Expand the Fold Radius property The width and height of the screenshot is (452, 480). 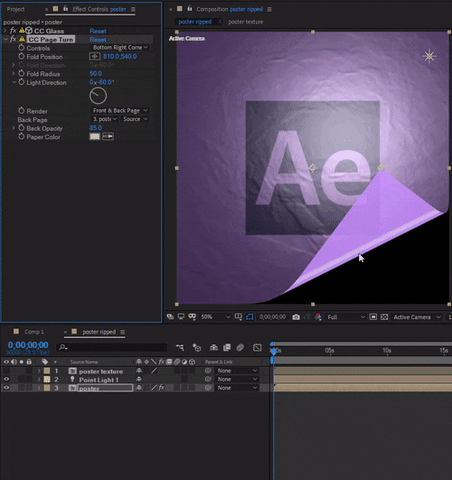[13, 74]
